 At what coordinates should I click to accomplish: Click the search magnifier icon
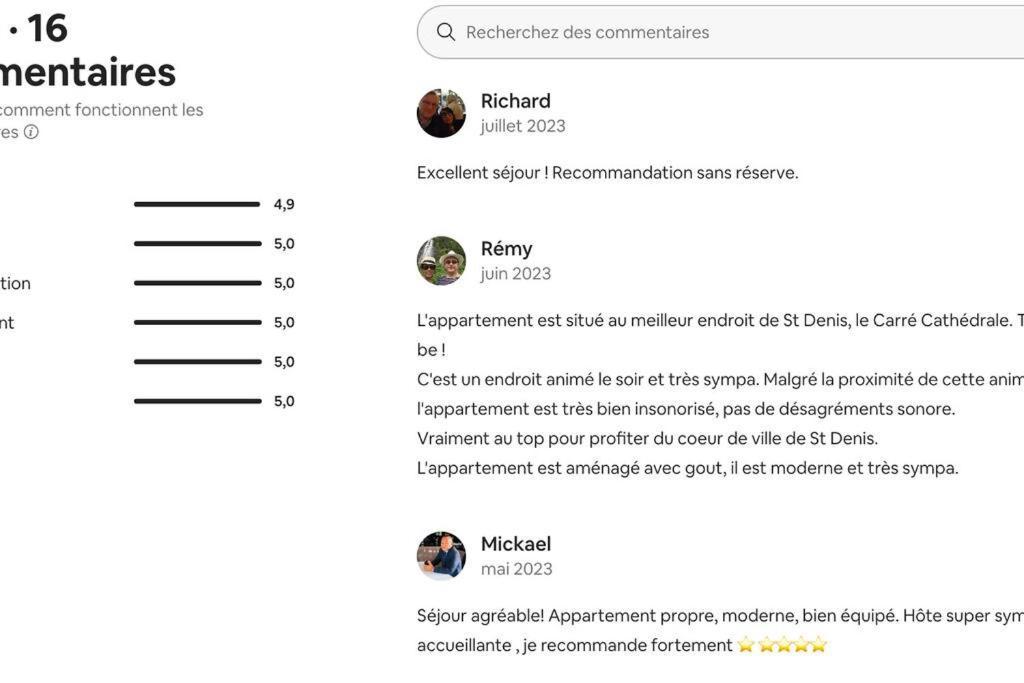click(x=446, y=32)
